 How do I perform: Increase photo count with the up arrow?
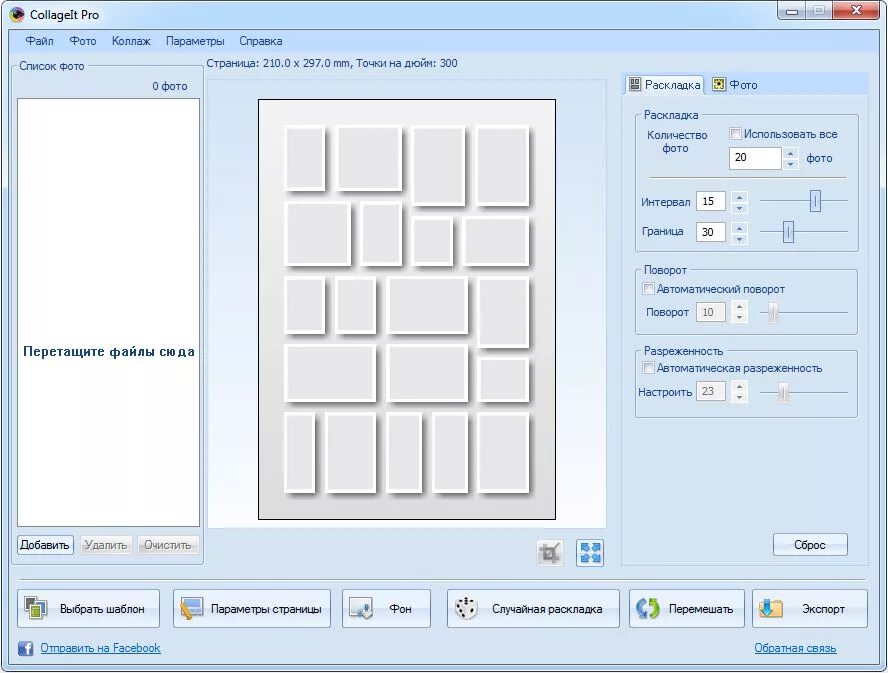pyautogui.click(x=791, y=152)
